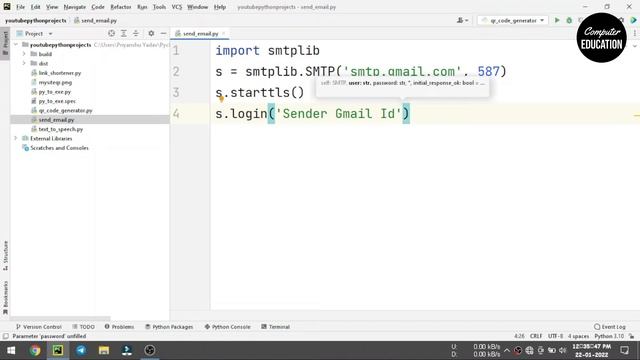Image resolution: width=640 pixels, height=360 pixels.
Task: Expand External Libraries node
Action: 16,138
